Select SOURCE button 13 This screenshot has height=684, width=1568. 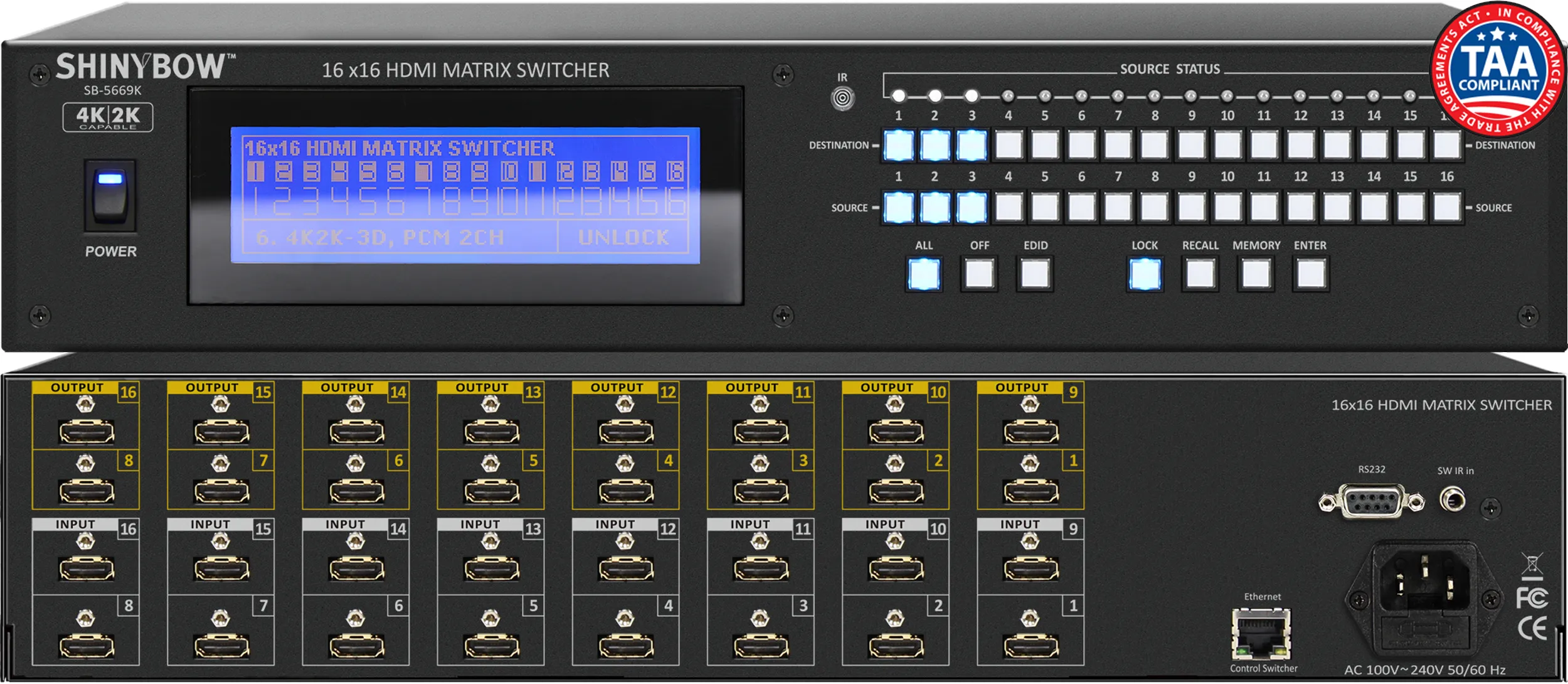(x=1337, y=208)
